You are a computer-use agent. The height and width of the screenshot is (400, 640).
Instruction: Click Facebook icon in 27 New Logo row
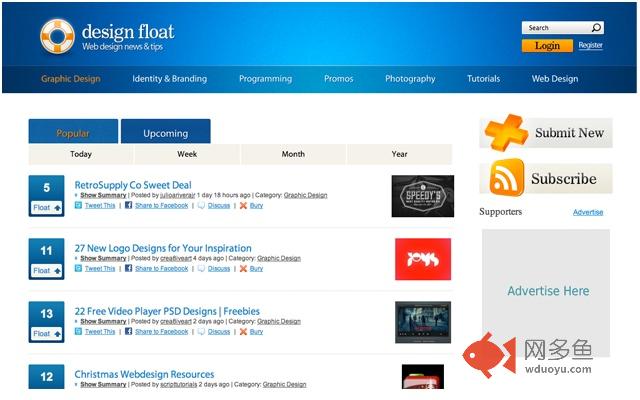(128, 268)
